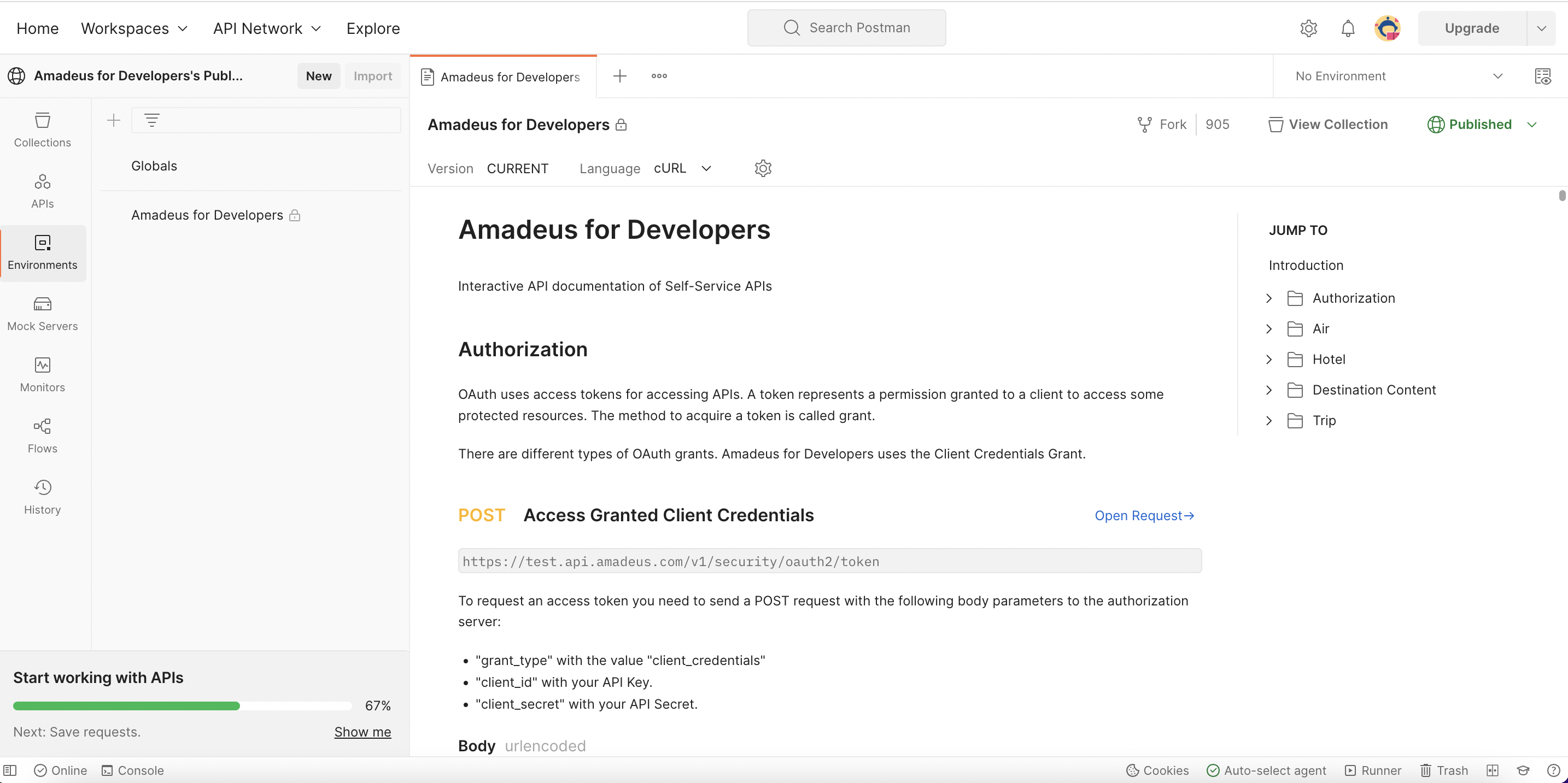Expand the Workspaces dropdown menu
1568x783 pixels.
134,28
